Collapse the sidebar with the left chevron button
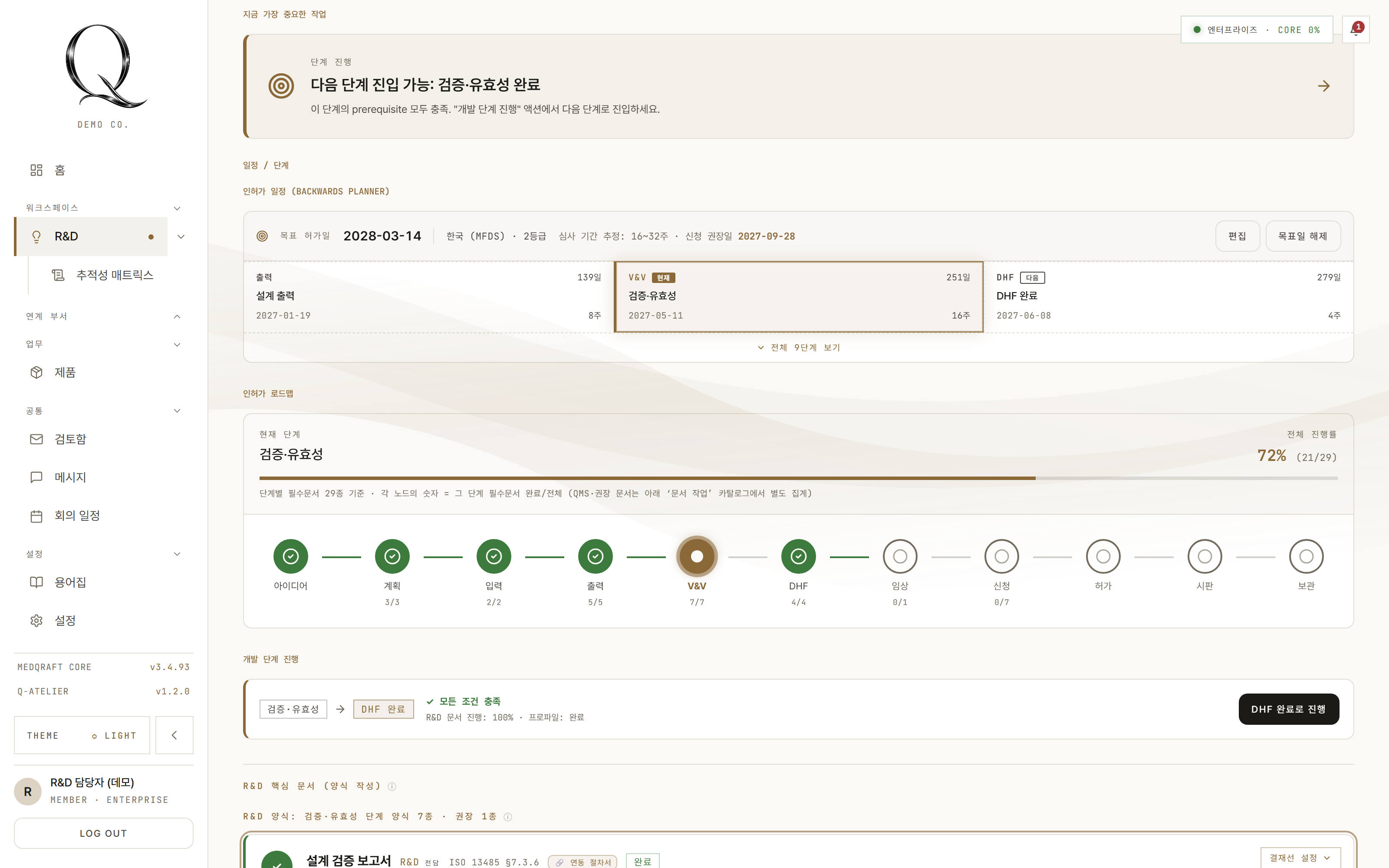1389x868 pixels. 174,735
